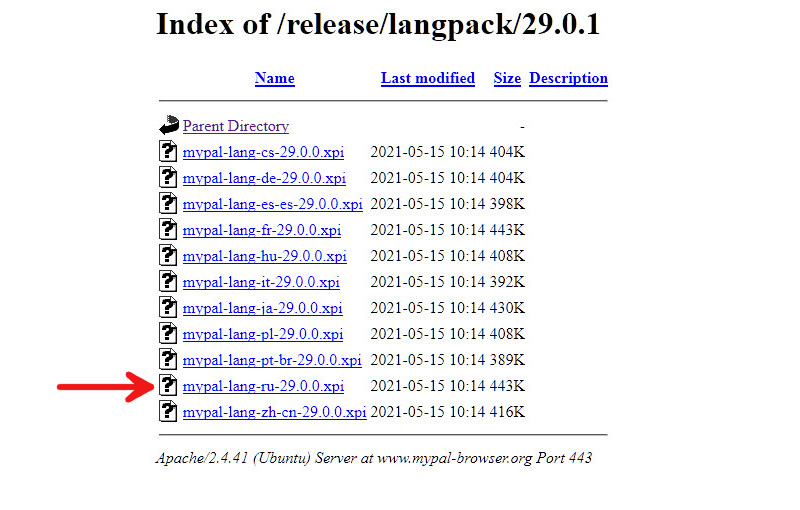The width and height of the screenshot is (800, 510).
Task: Click the file icon beside mypal-lang-cs-29.0.0.xpi
Action: (x=168, y=151)
